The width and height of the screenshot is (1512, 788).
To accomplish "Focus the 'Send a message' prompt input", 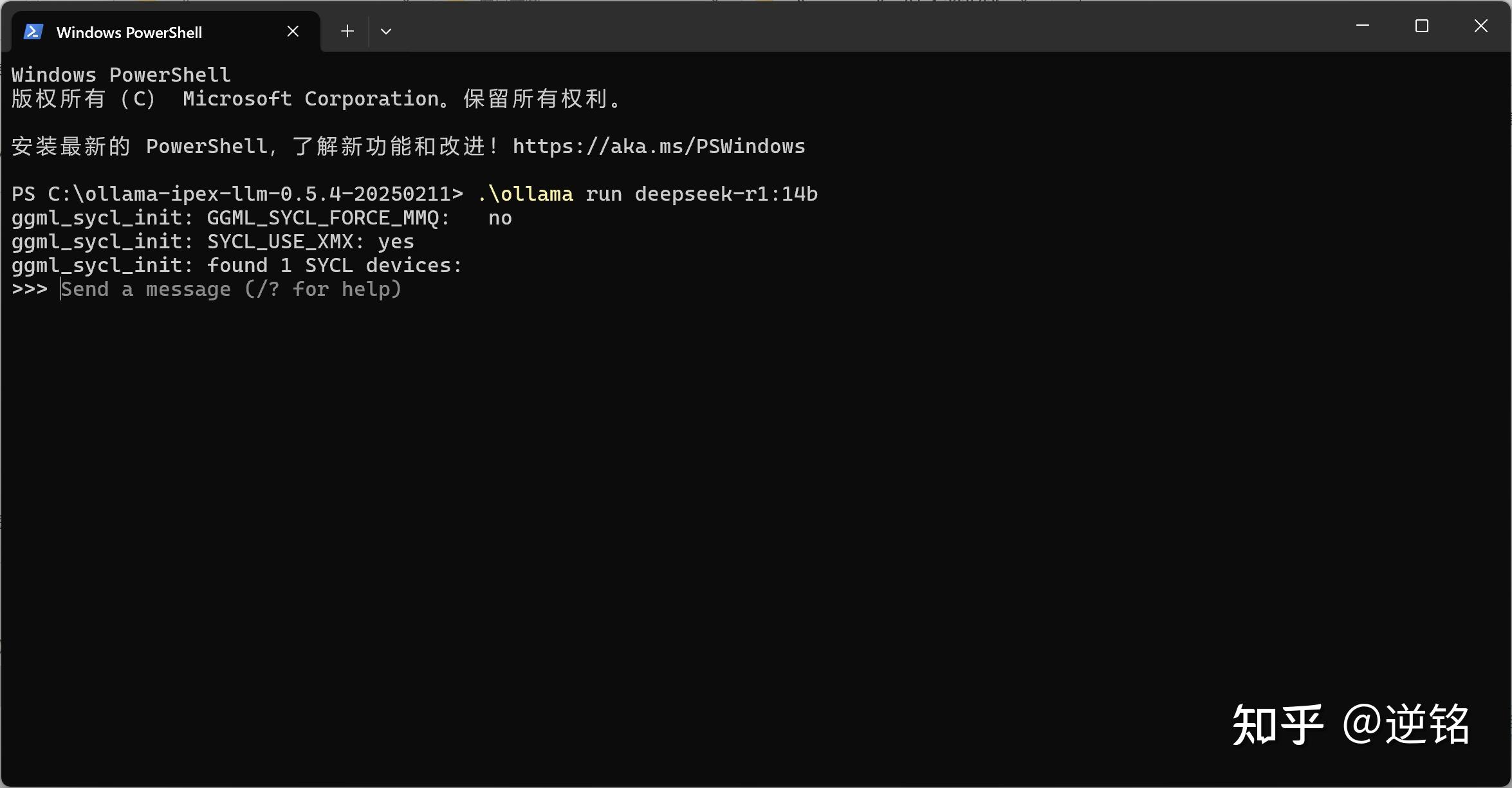I will [230, 289].
